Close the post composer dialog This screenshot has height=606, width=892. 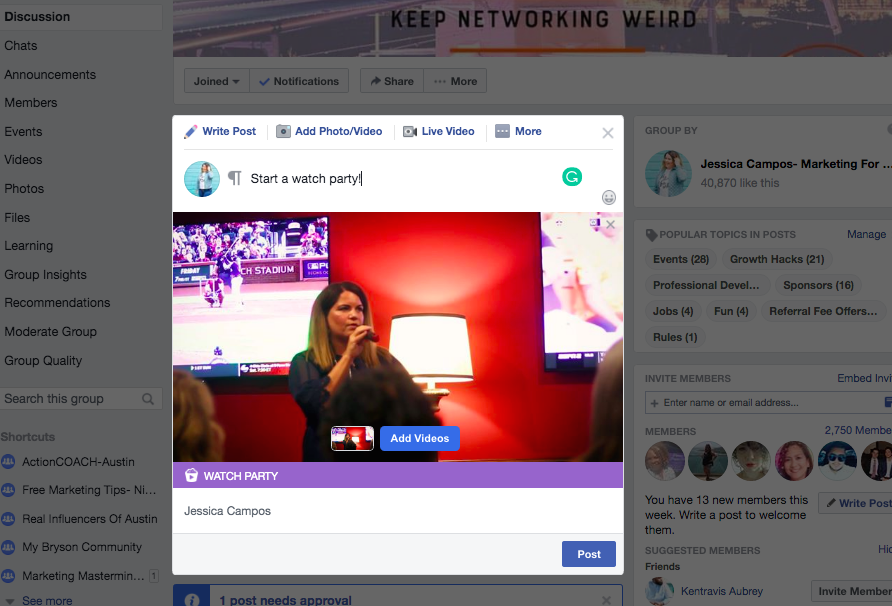[608, 133]
